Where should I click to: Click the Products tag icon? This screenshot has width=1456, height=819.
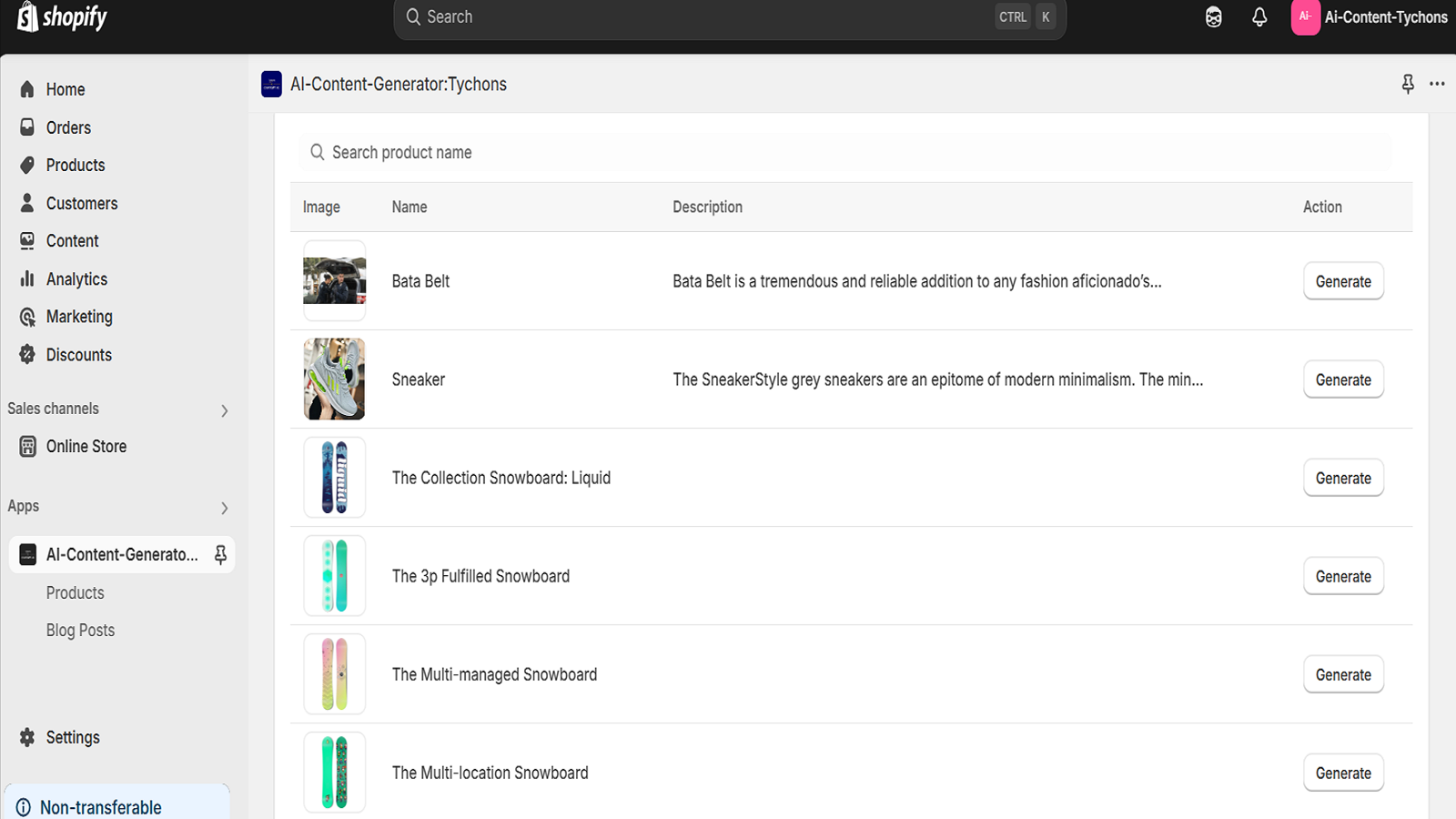pyautogui.click(x=27, y=165)
